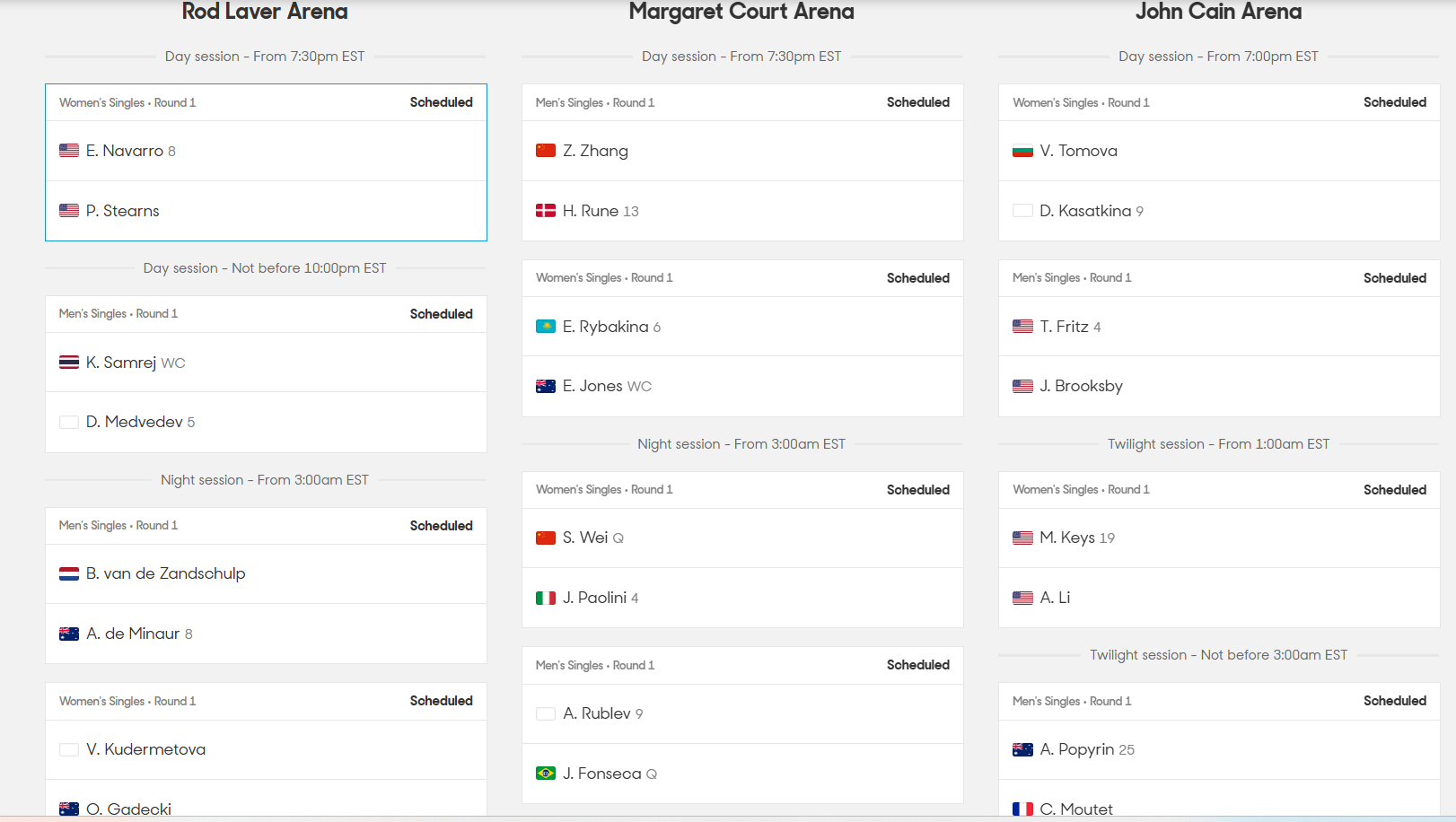Screen dimensions: 1456x822
Task: Click Men's Singles Round 1 label above T. Fritz
Action: pos(1072,278)
